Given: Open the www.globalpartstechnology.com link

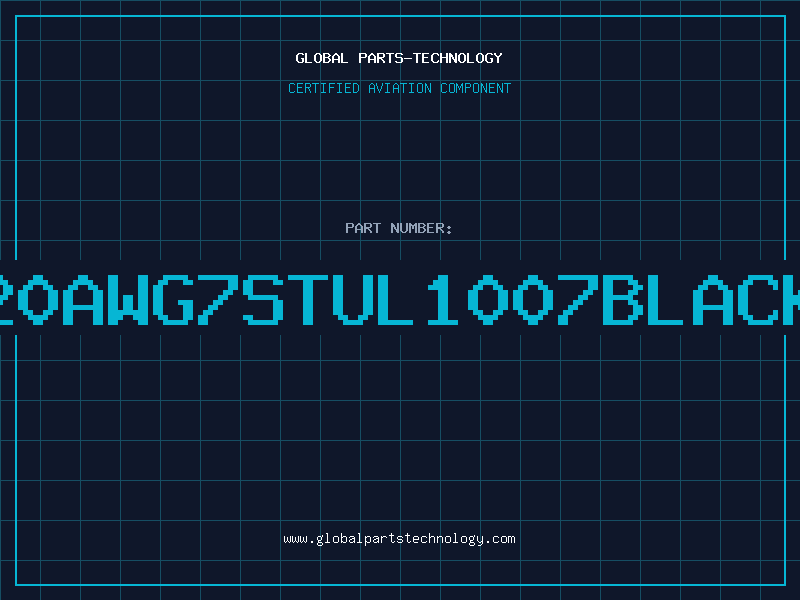Looking at the screenshot, I should [399, 539].
